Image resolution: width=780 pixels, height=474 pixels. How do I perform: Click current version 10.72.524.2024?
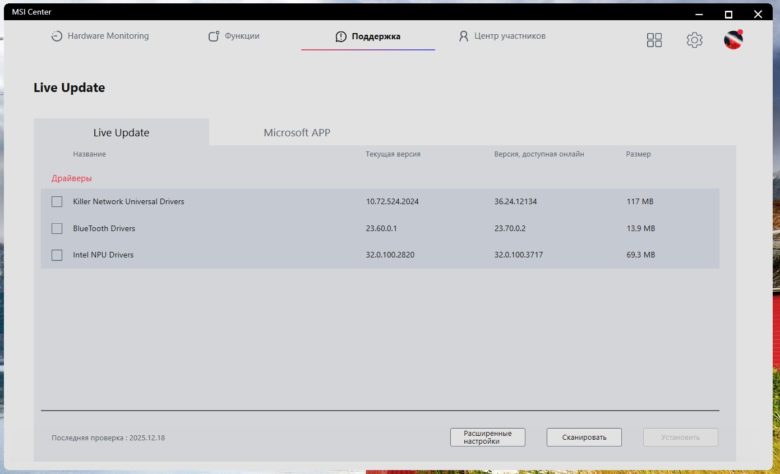tap(392, 201)
